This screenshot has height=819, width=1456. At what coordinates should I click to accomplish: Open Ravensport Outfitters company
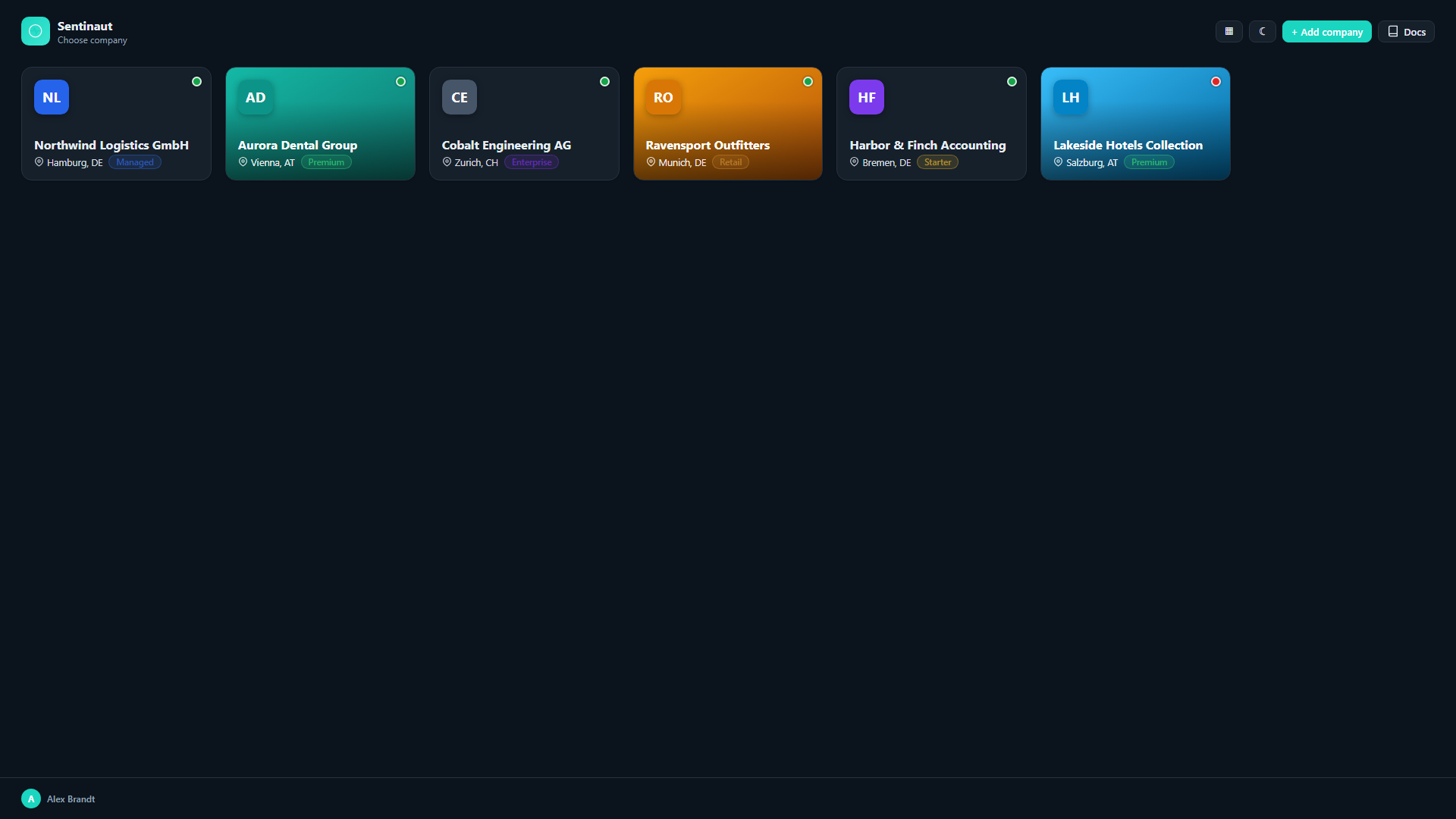[x=728, y=124]
